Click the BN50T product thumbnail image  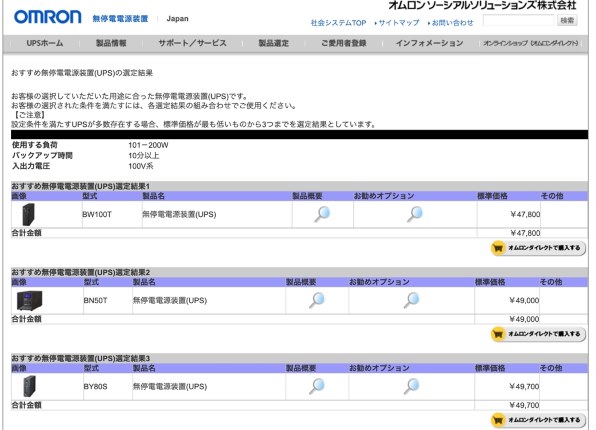(x=30, y=300)
